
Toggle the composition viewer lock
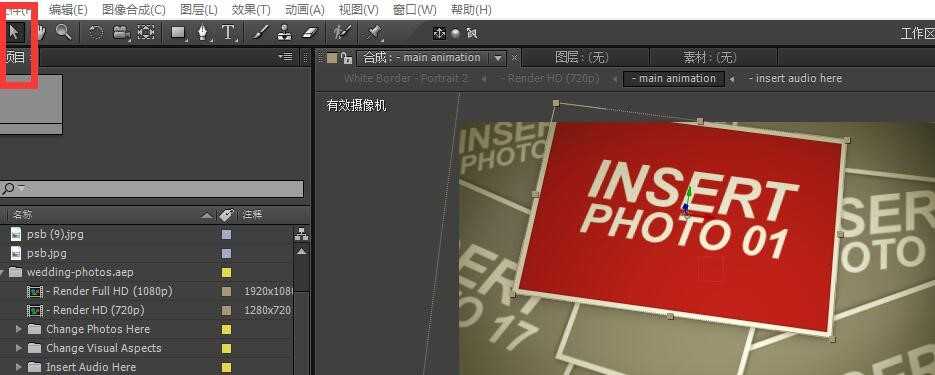pyautogui.click(x=346, y=58)
